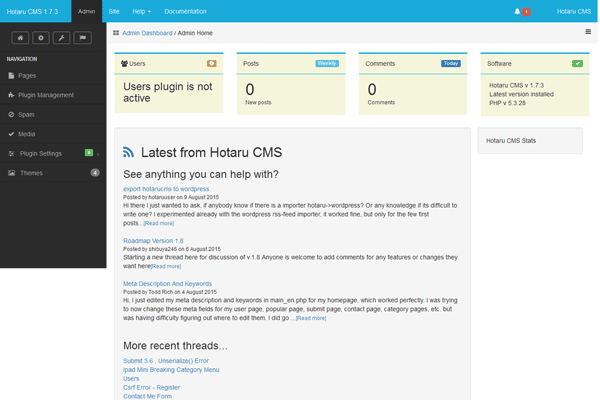The height and width of the screenshot is (400, 600).
Task: Click the orange badge in Users panel
Action: (211, 63)
